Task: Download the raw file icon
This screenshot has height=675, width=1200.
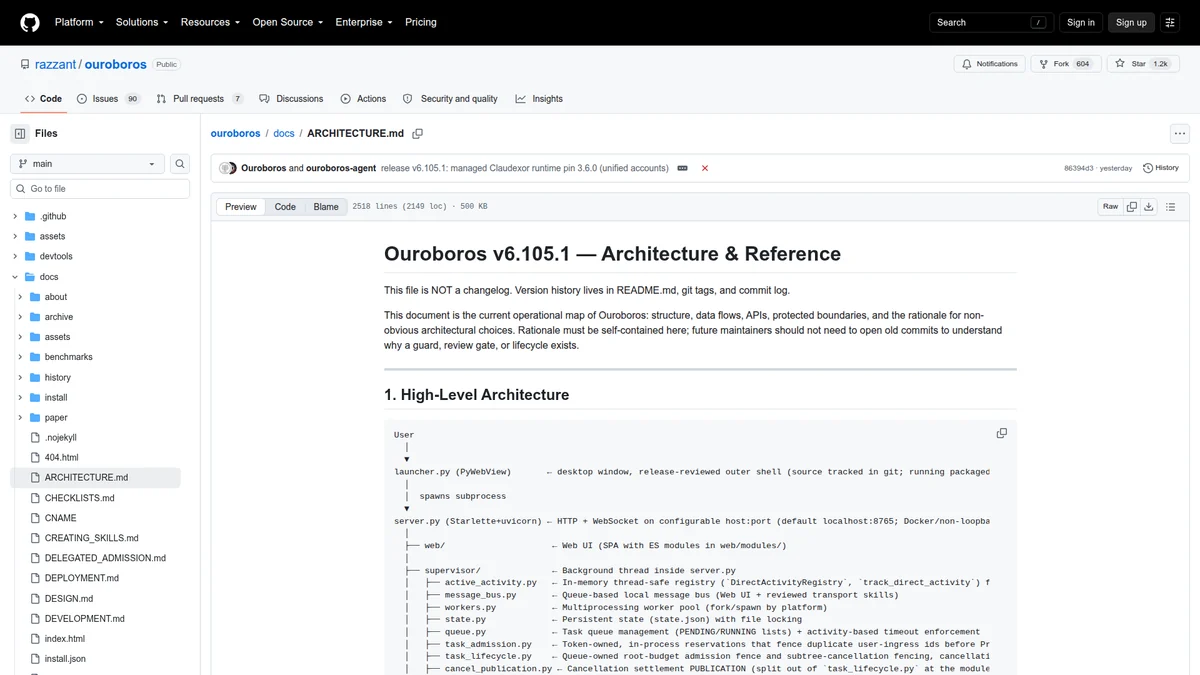Action: point(1149,207)
